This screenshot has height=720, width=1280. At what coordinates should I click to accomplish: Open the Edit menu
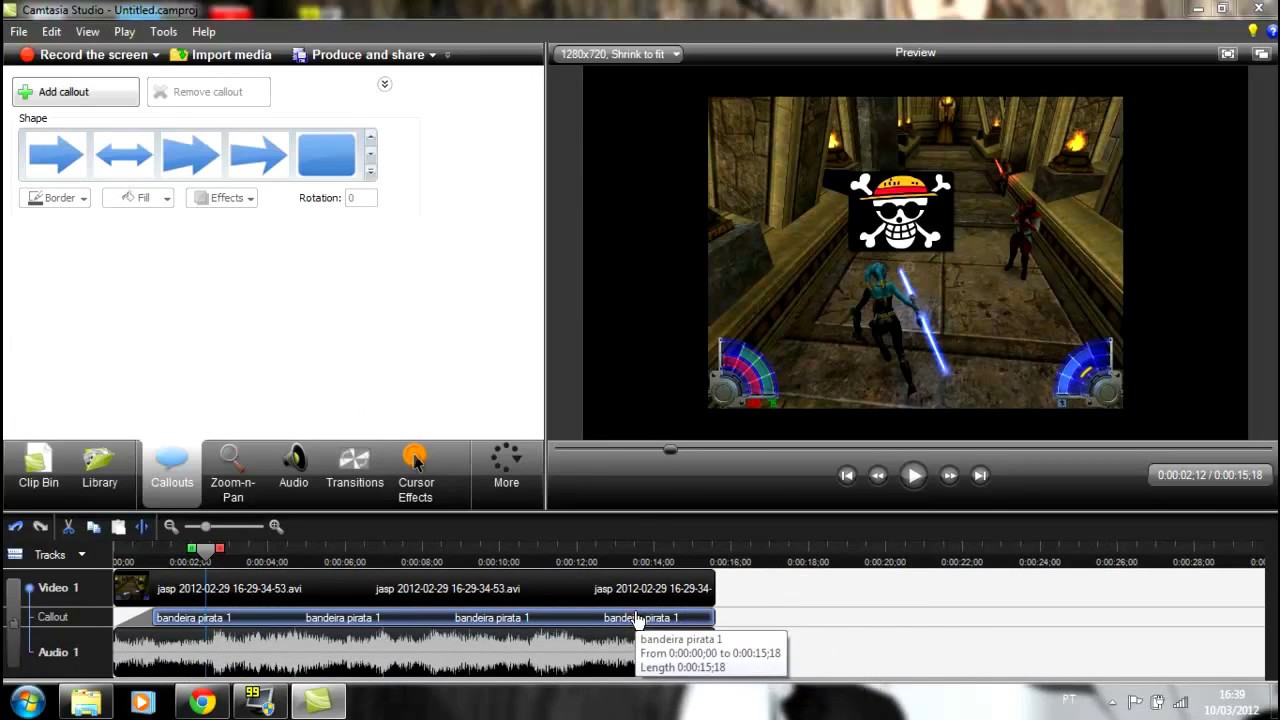51,32
